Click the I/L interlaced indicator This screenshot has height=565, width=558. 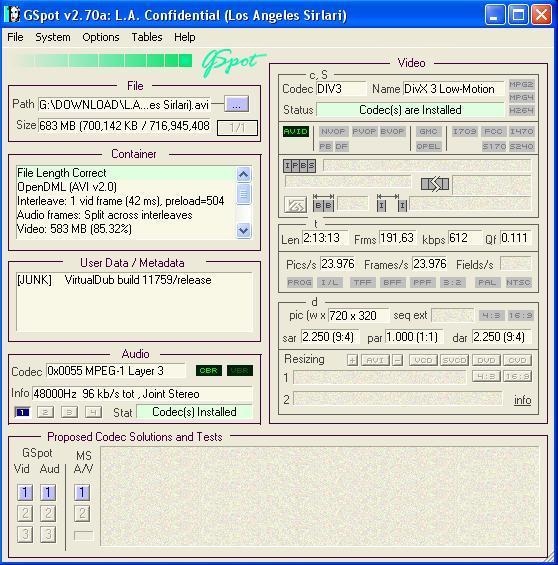pos(330,282)
